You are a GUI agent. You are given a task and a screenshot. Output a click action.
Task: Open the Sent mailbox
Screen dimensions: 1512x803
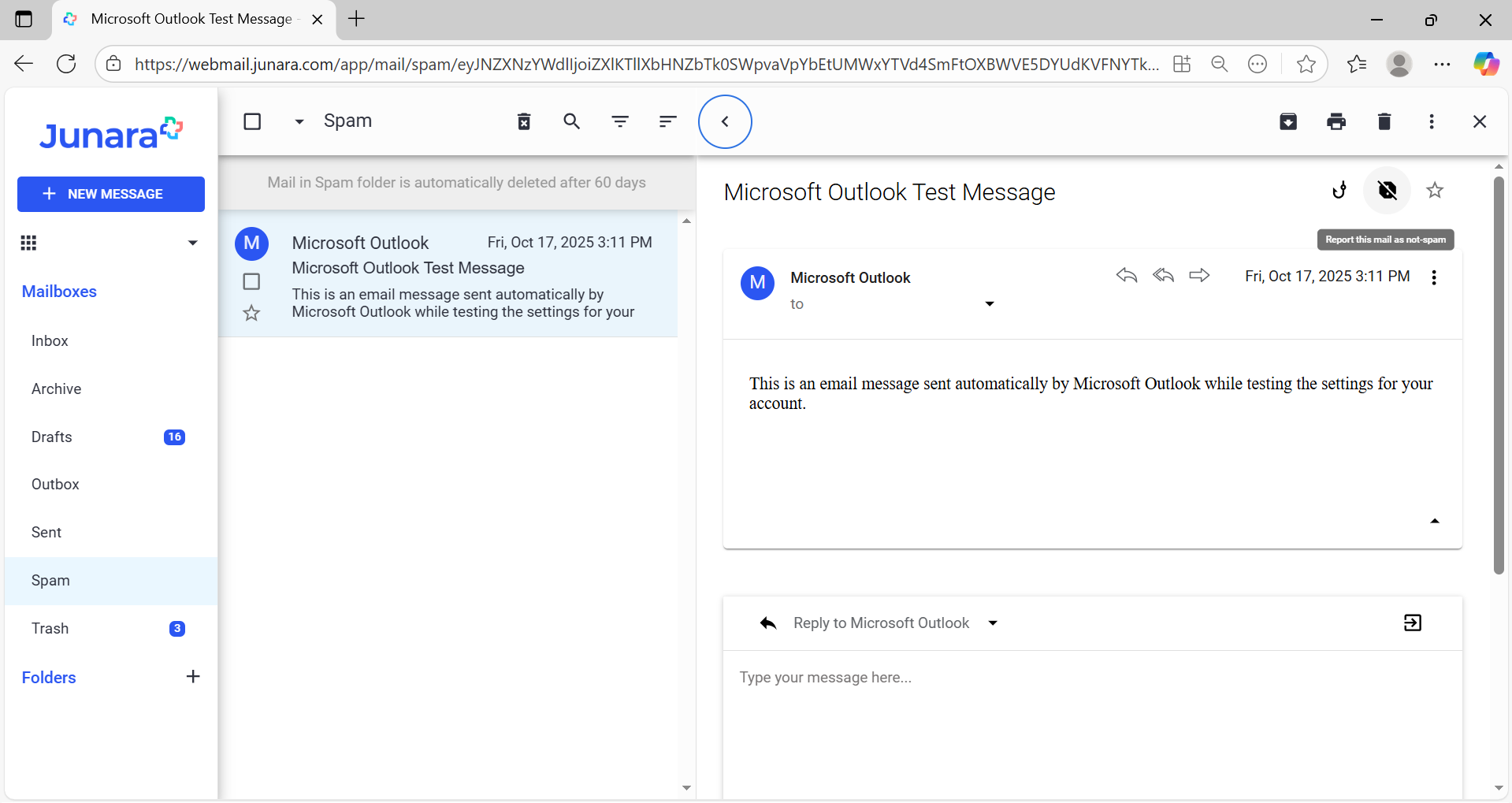coord(111,532)
